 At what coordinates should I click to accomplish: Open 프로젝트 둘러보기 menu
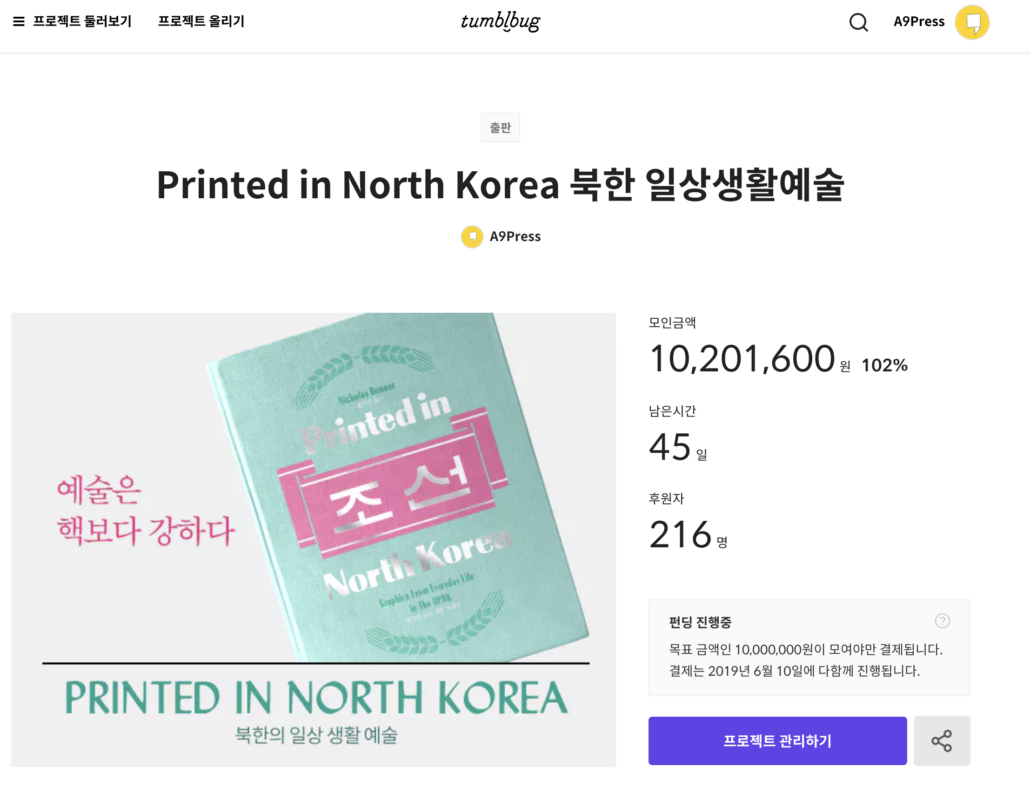click(82, 22)
